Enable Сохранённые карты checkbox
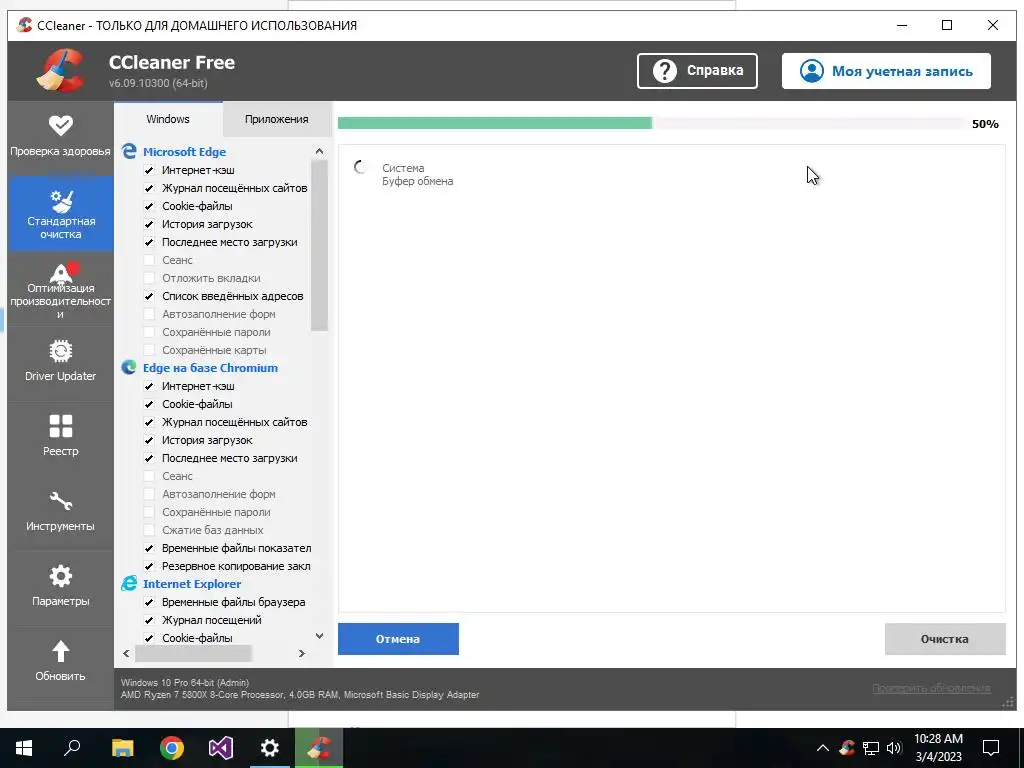 click(149, 350)
